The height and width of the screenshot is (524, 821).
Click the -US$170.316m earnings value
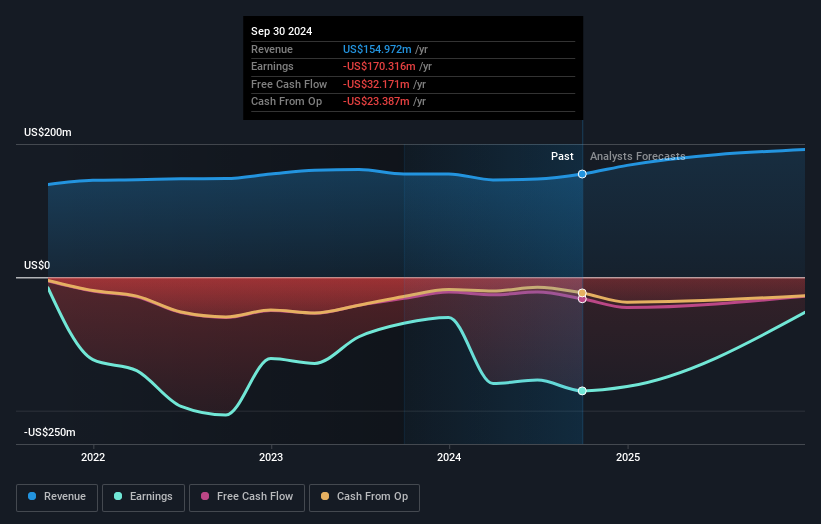pyautogui.click(x=379, y=66)
